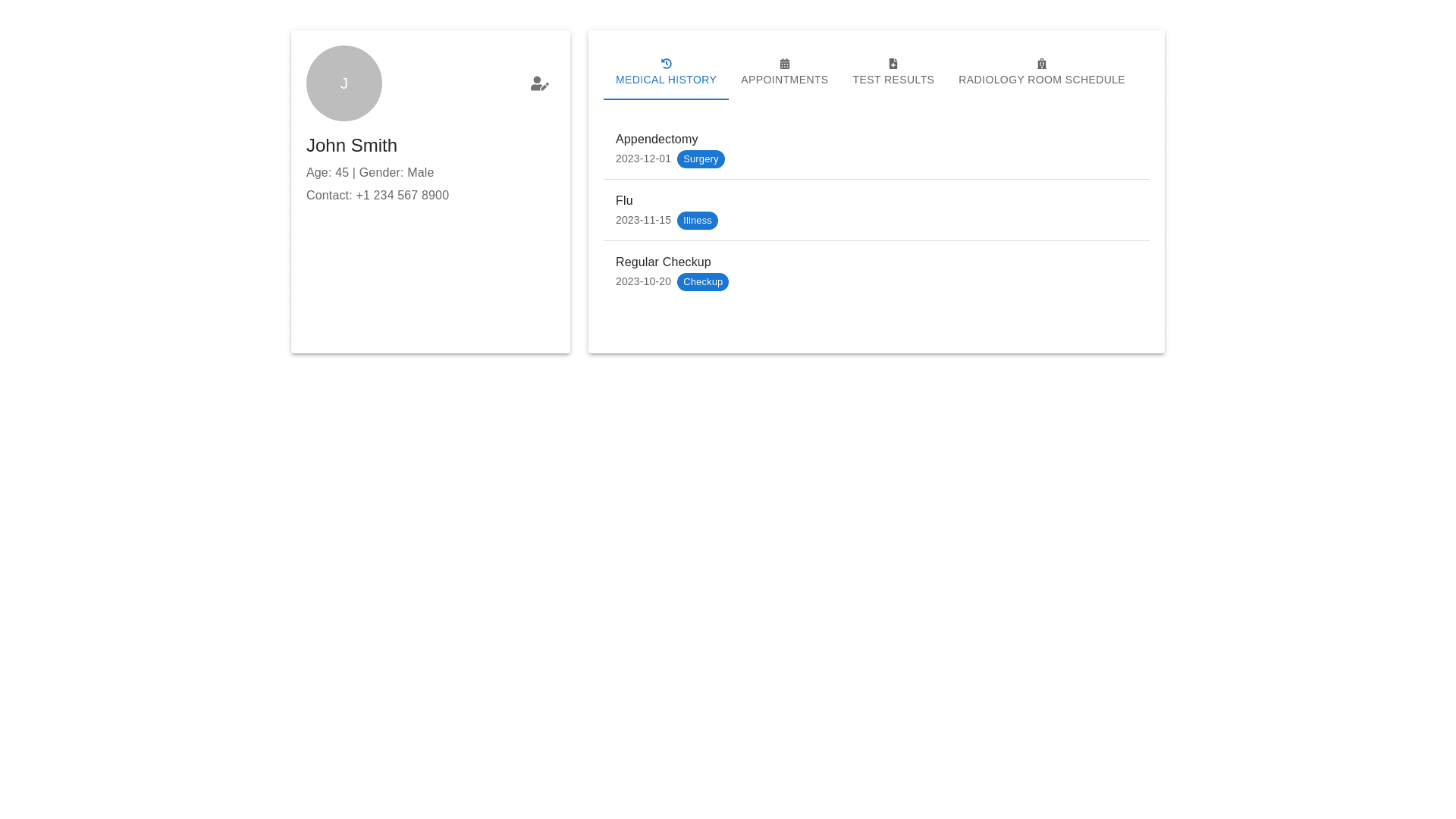Click the calendar icon above Appointments
Image resolution: width=1456 pixels, height=819 pixels.
tap(784, 64)
